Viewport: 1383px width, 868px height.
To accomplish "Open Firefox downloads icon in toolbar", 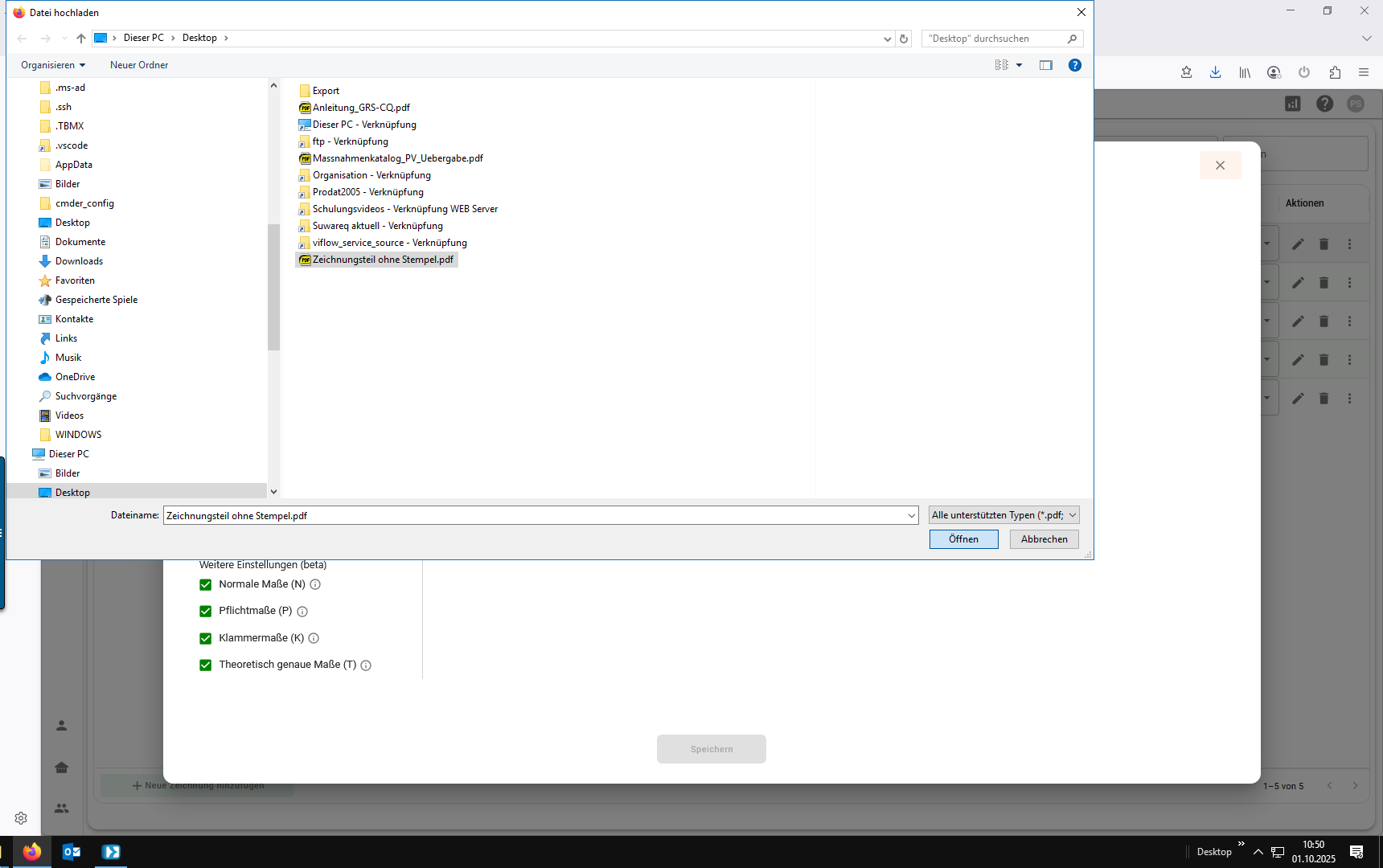I will pos(1215,72).
